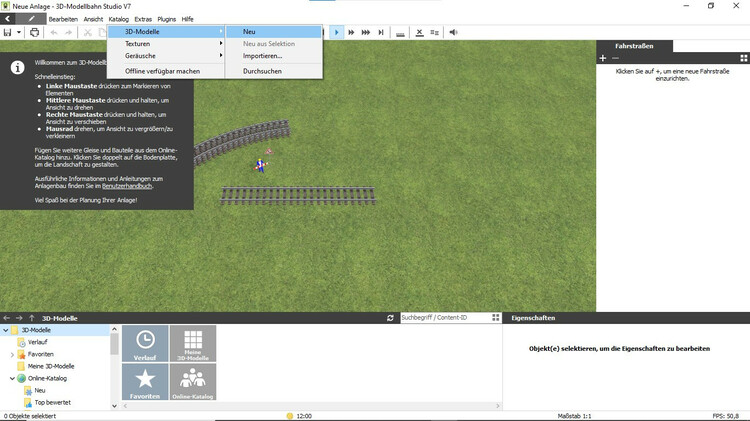The image size is (750, 421).
Task: Click the undo arrow icon
Action: click(54, 33)
